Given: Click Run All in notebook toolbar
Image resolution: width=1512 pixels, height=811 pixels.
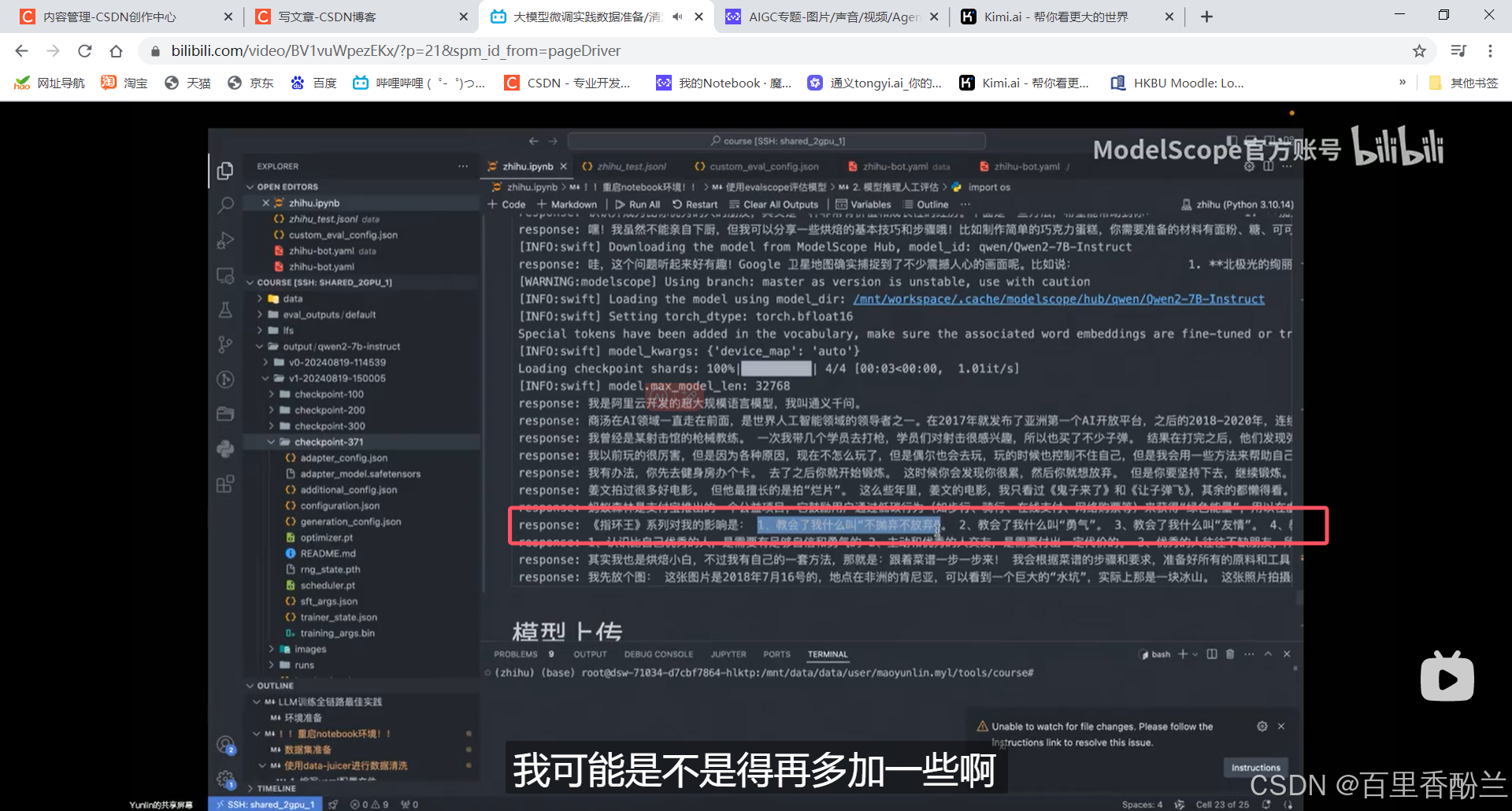Looking at the screenshot, I should [x=638, y=204].
